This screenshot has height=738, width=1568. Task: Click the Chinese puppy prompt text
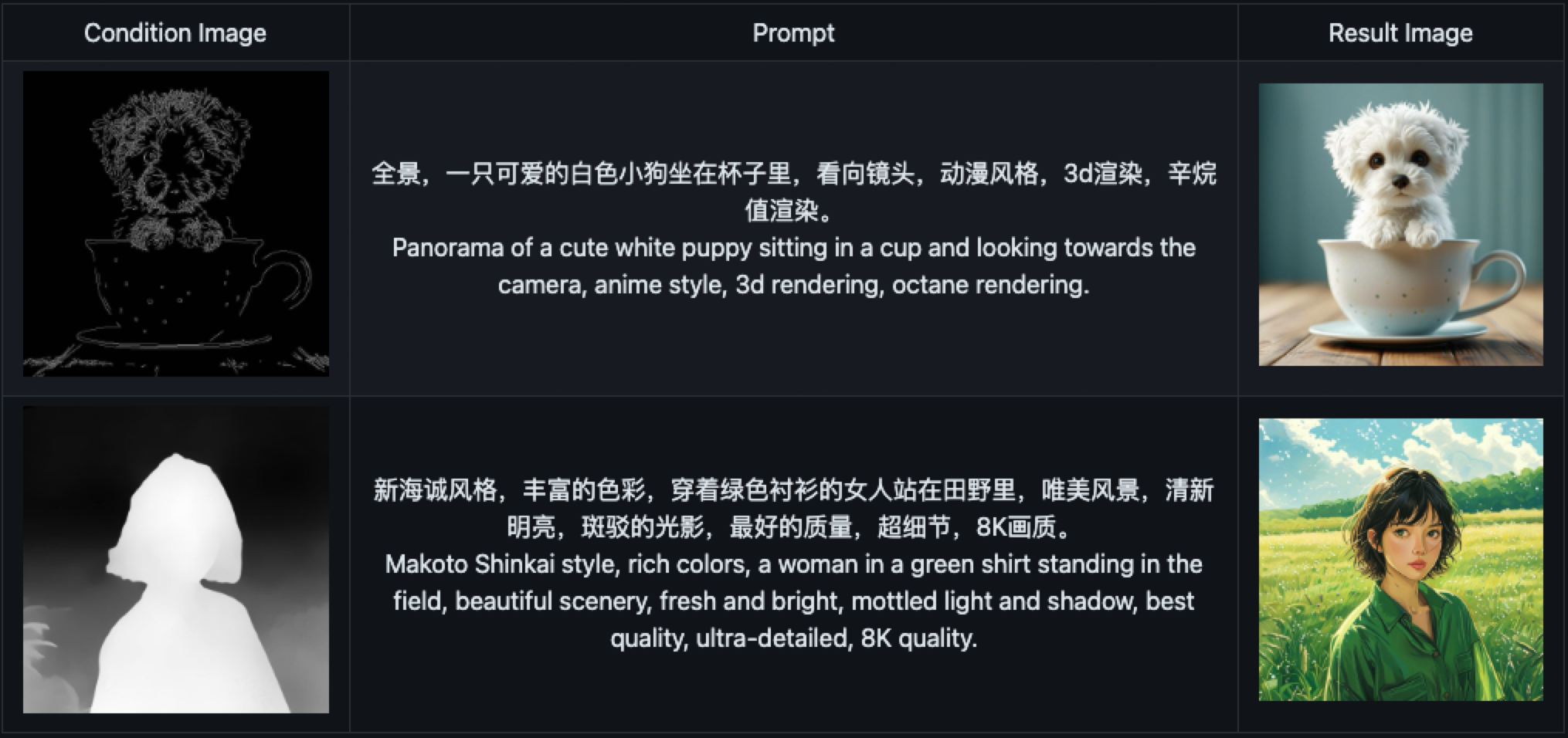pyautogui.click(x=793, y=191)
